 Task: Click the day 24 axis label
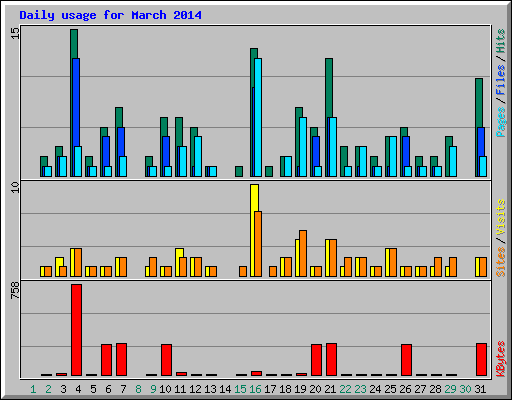click(x=375, y=389)
